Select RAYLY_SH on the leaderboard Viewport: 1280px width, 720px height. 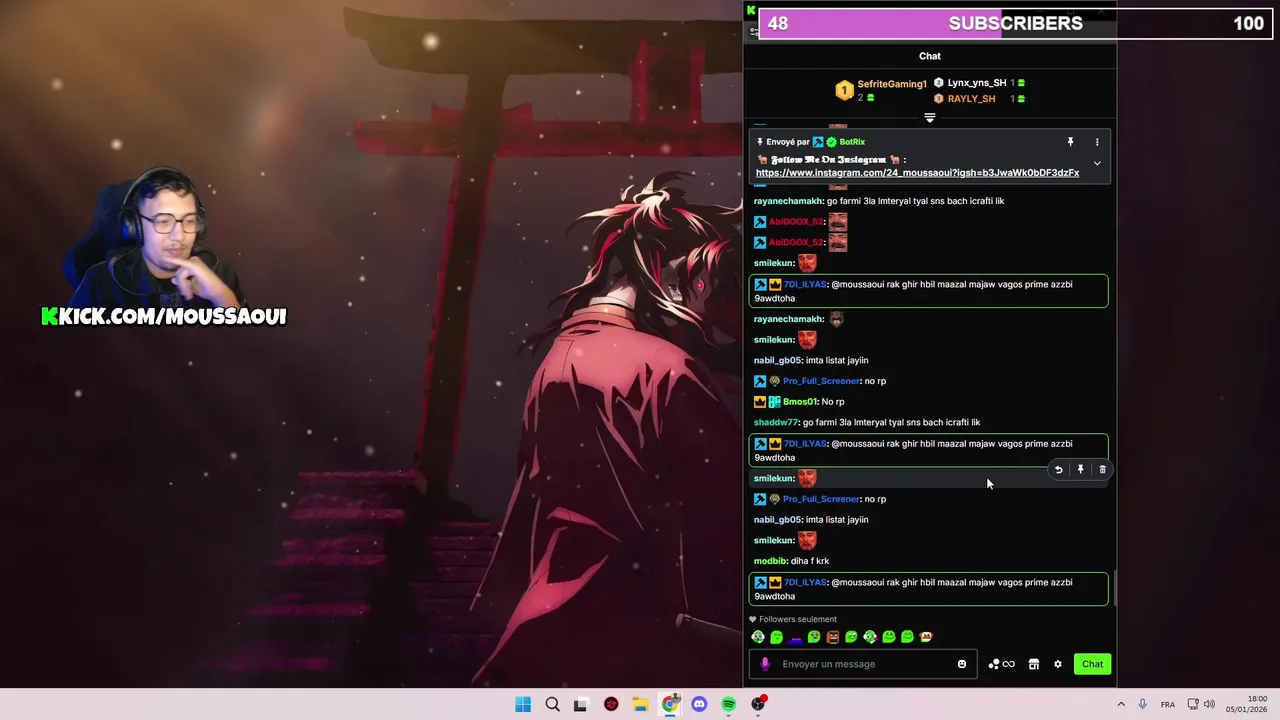coord(971,99)
